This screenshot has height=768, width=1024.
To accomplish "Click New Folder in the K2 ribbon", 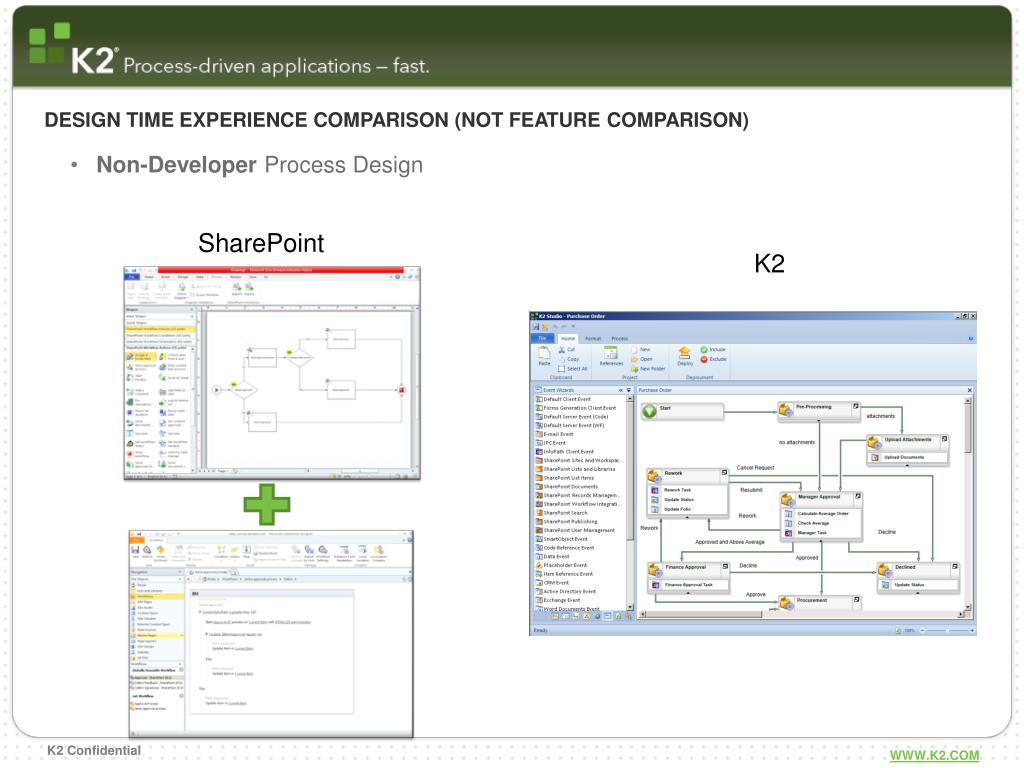I will click(648, 369).
